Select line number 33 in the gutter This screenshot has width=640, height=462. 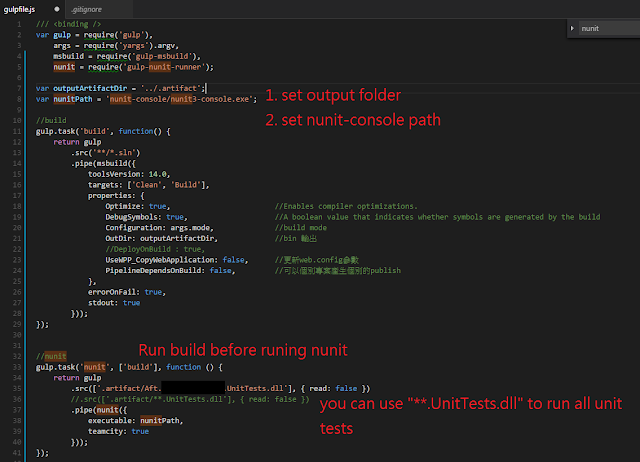[x=17, y=367]
